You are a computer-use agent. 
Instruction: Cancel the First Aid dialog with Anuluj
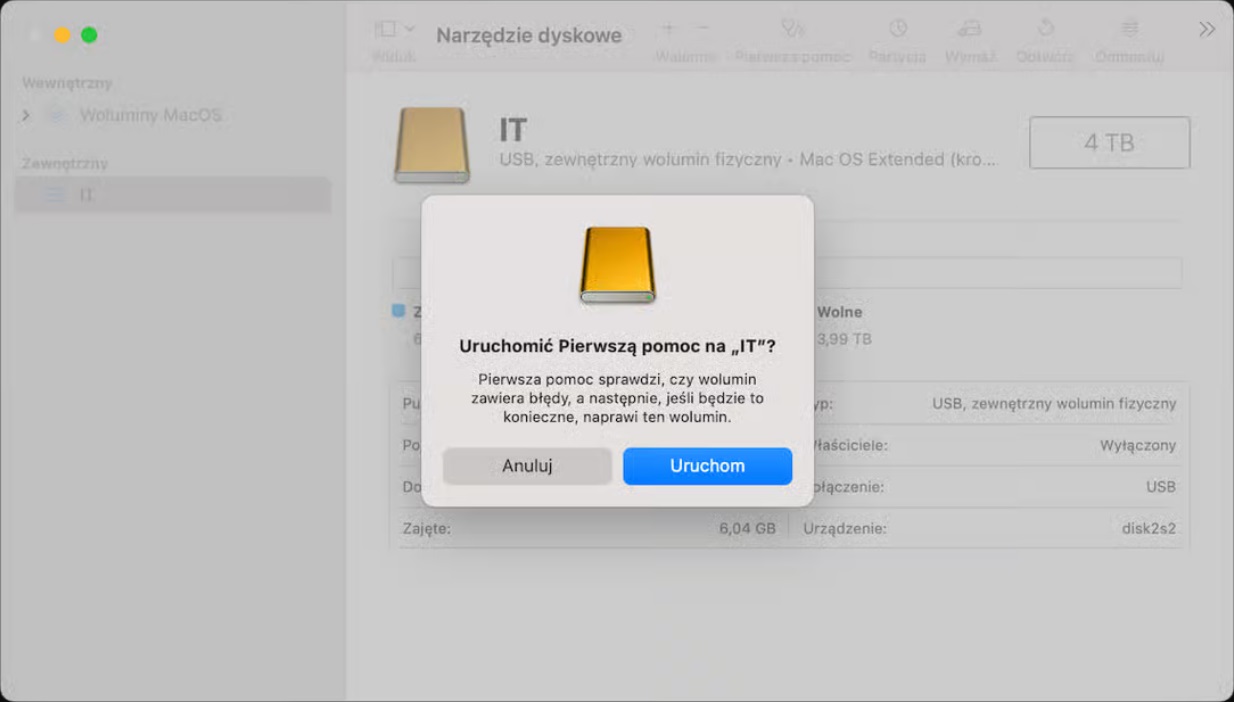[527, 466]
